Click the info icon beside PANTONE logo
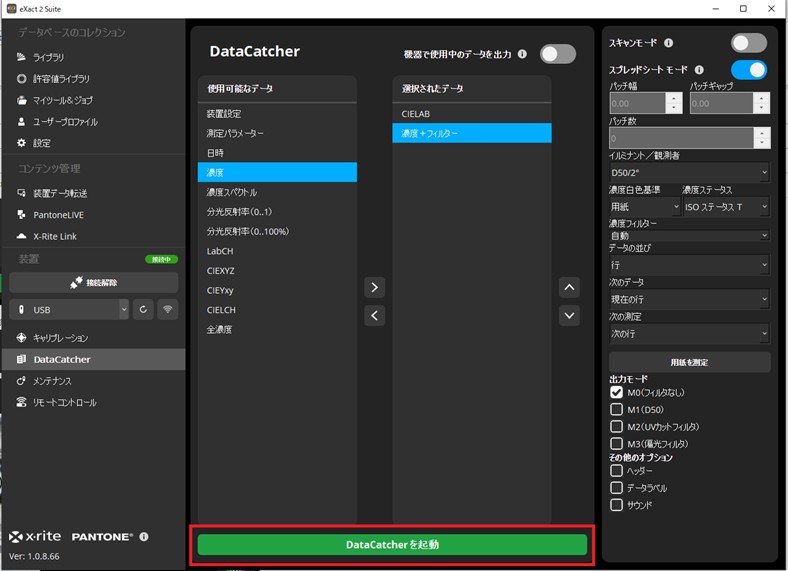The image size is (788, 571). (144, 537)
